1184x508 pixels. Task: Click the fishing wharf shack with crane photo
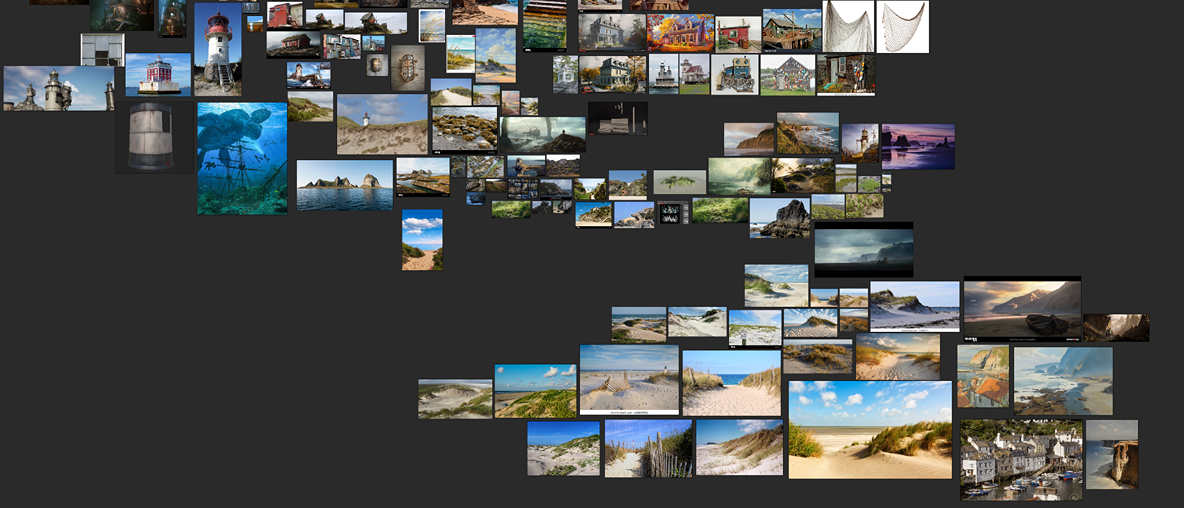[x=791, y=29]
